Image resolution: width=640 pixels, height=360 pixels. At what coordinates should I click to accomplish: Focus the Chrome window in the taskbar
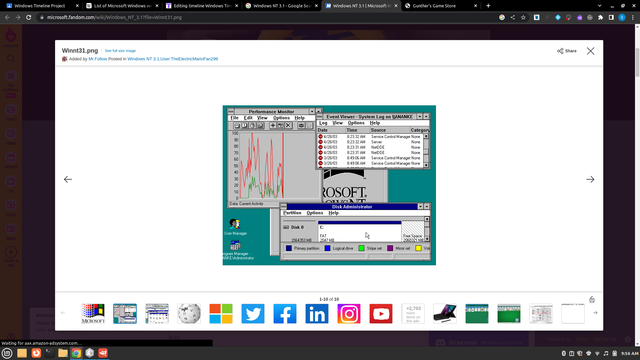[76, 353]
